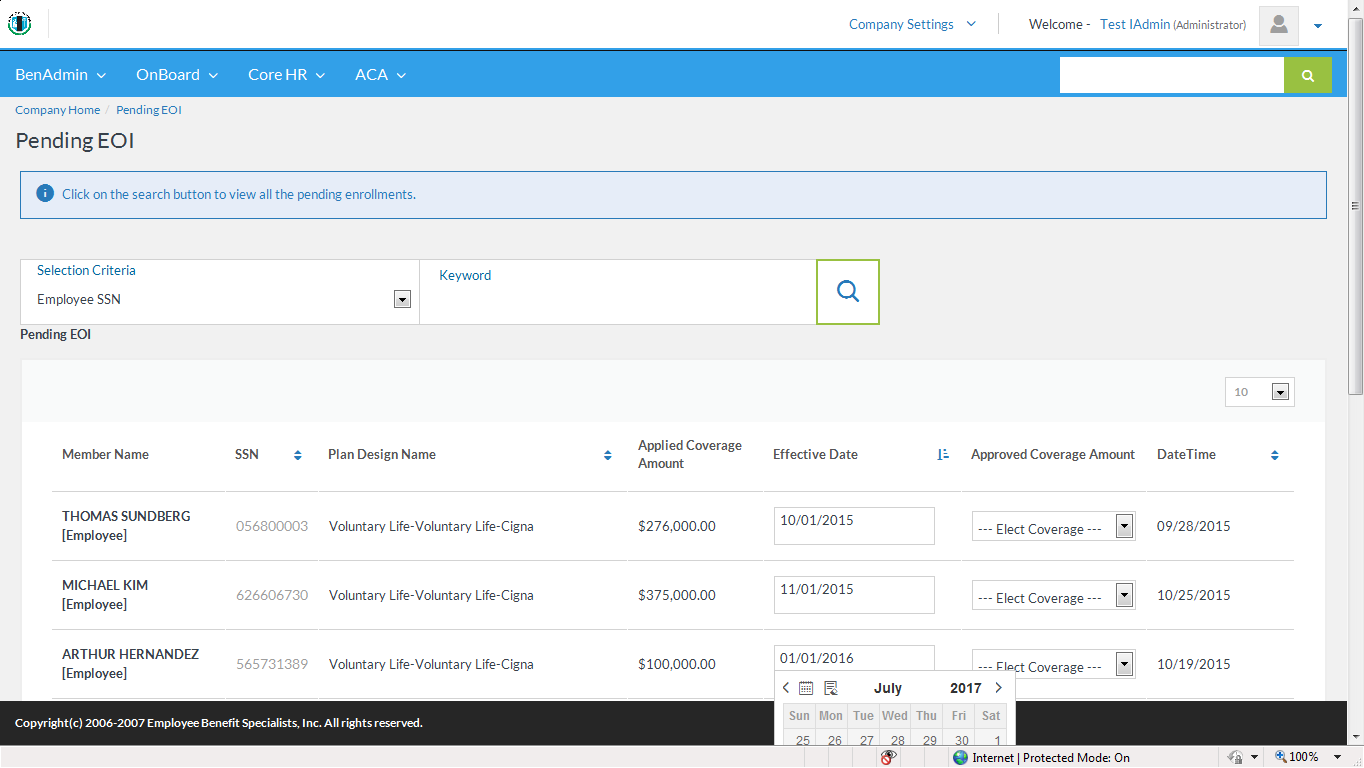Open the zoom level dropdown arrow

(x=1338, y=758)
